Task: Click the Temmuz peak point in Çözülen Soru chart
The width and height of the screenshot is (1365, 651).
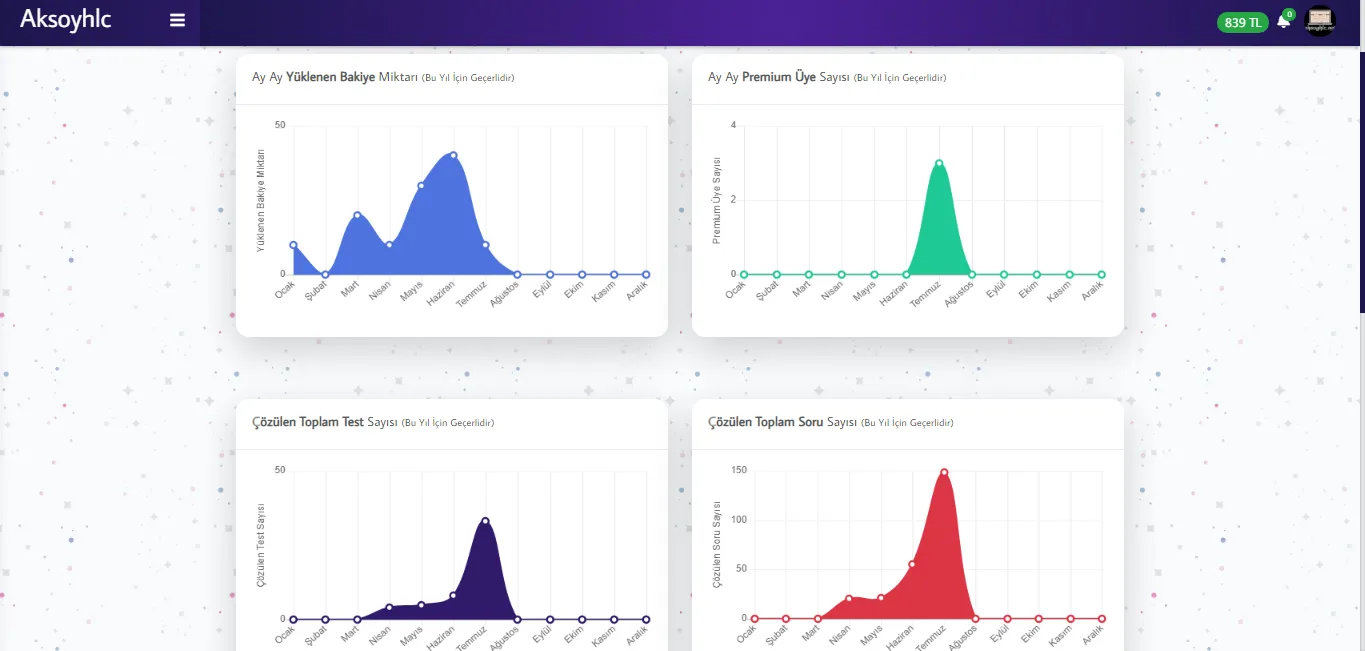Action: 944,472
